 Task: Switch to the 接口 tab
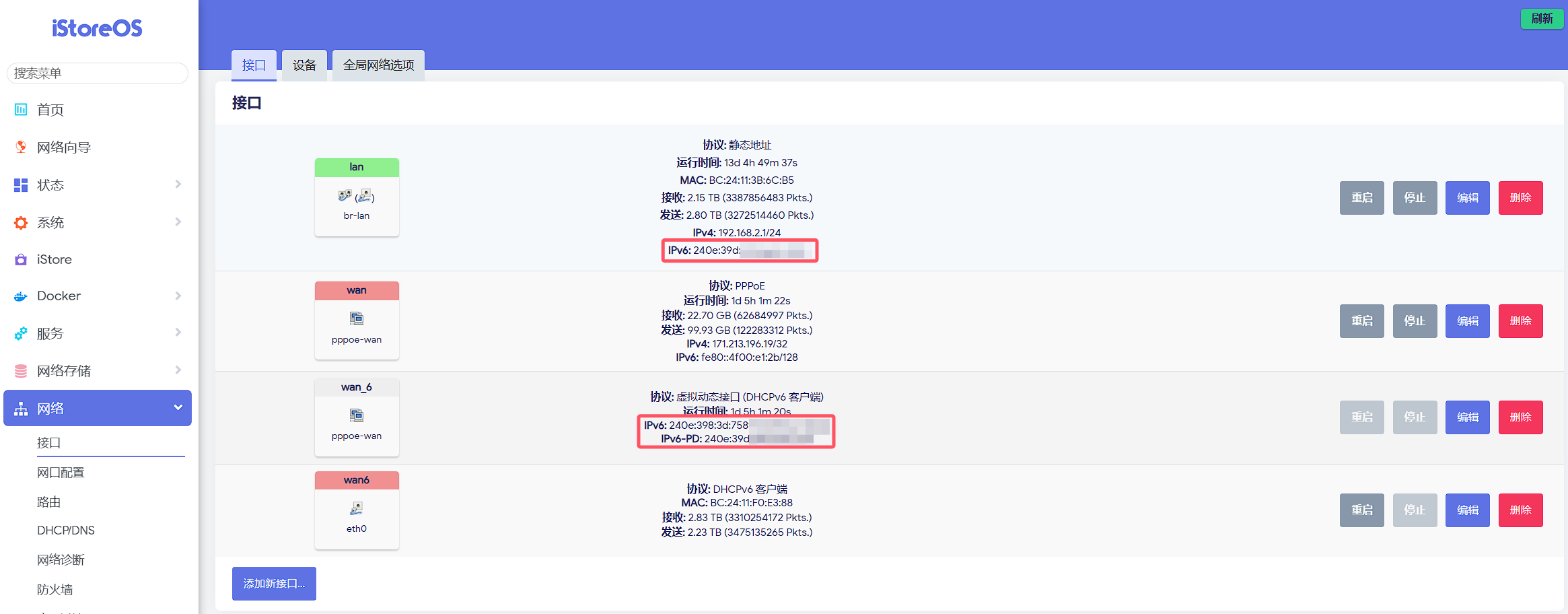254,65
